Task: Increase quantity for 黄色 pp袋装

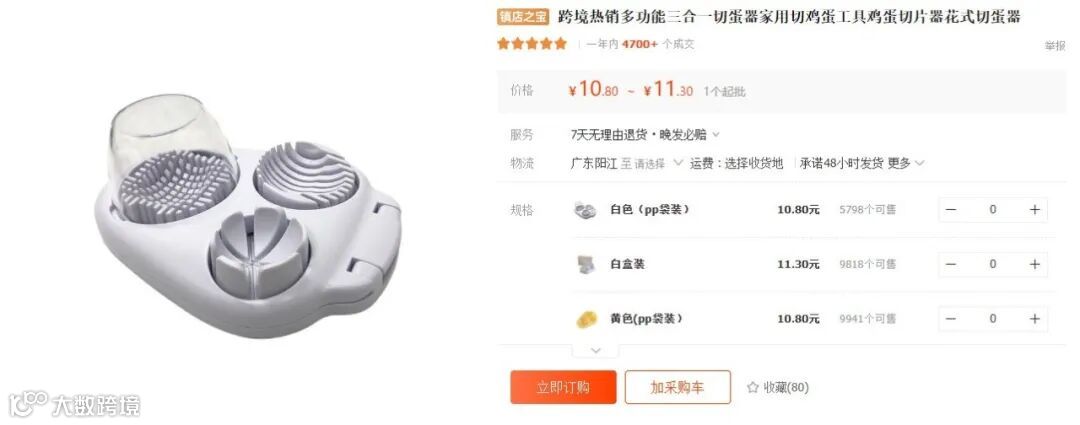Action: pyautogui.click(x=1034, y=319)
